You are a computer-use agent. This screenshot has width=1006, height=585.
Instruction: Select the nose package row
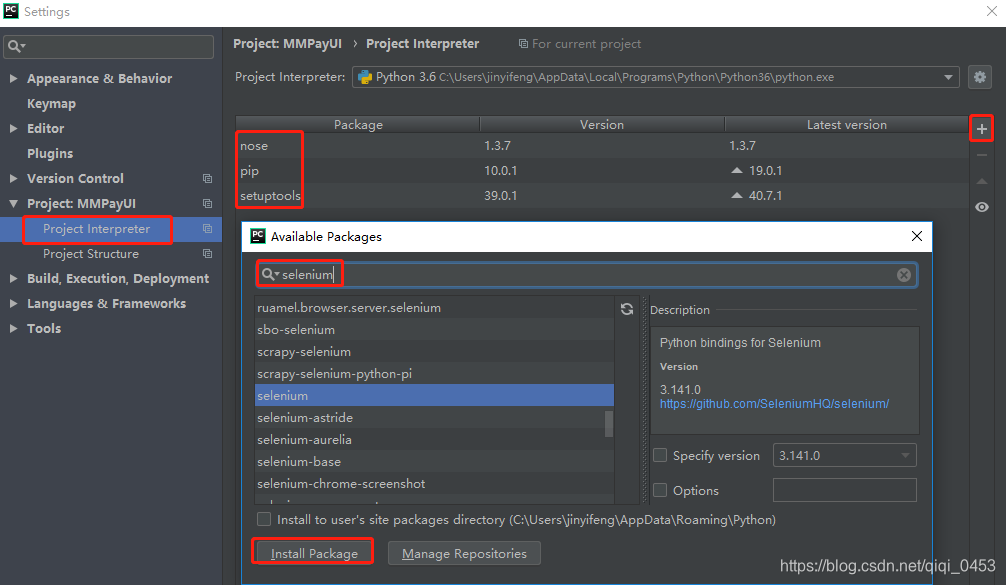click(602, 146)
